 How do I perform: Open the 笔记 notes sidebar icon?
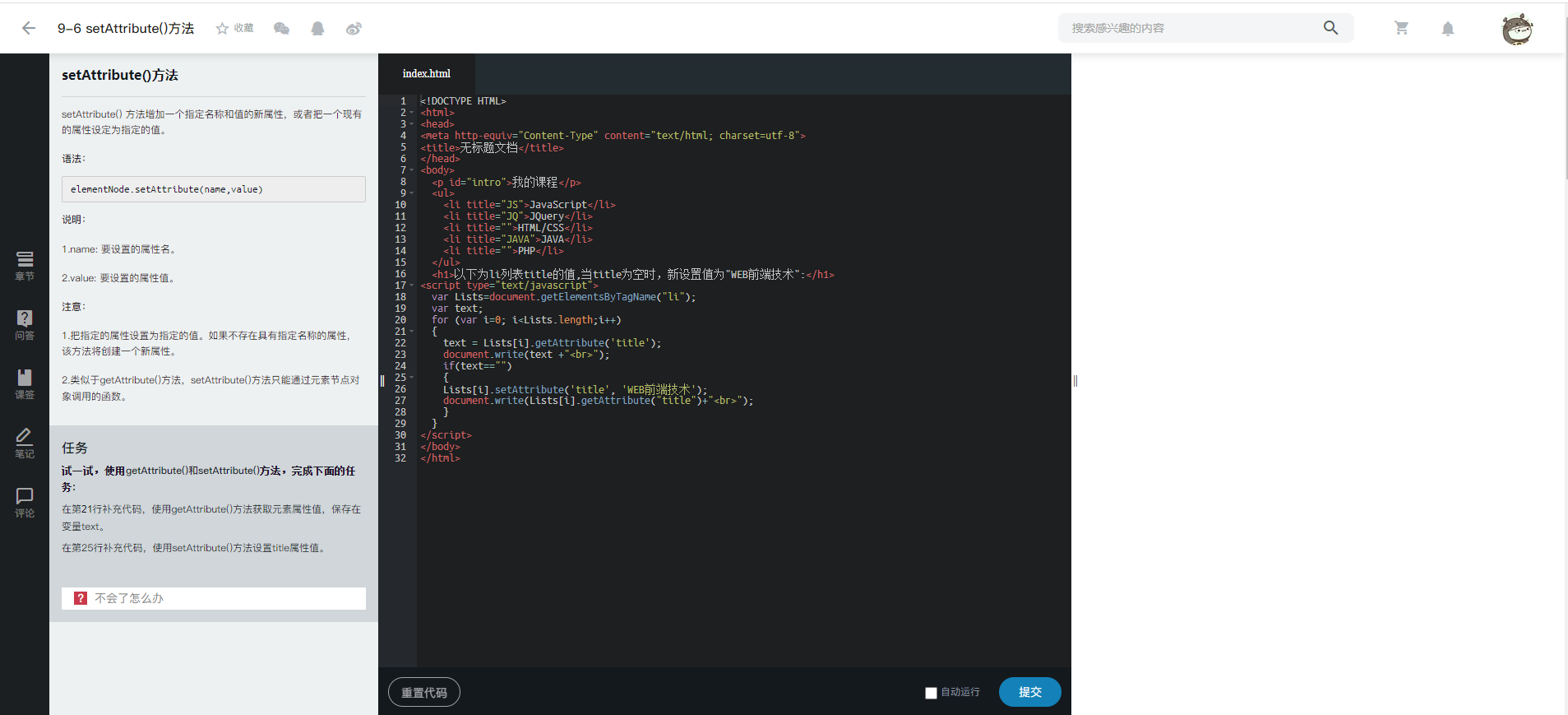25,443
